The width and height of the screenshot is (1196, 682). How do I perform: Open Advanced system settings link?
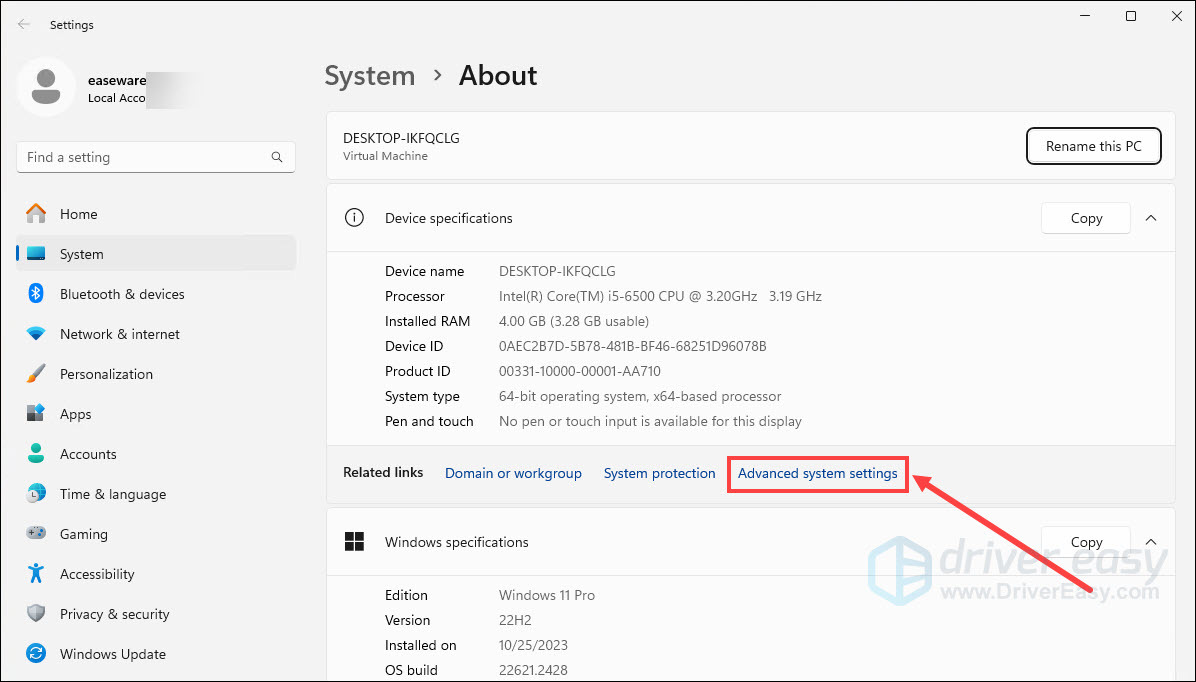[x=818, y=473]
